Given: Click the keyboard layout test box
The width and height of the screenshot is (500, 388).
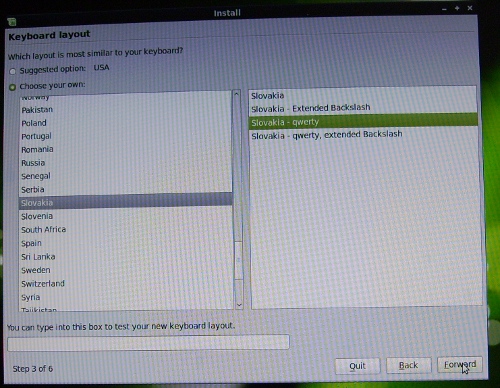Looking at the screenshot, I should pos(148,343).
